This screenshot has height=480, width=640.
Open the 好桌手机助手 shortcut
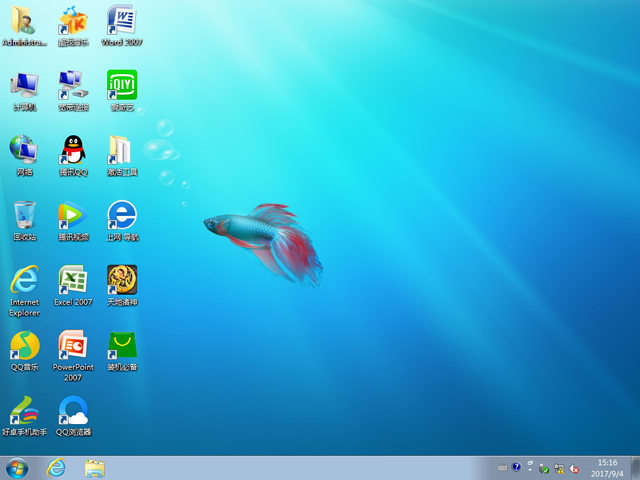click(x=24, y=411)
